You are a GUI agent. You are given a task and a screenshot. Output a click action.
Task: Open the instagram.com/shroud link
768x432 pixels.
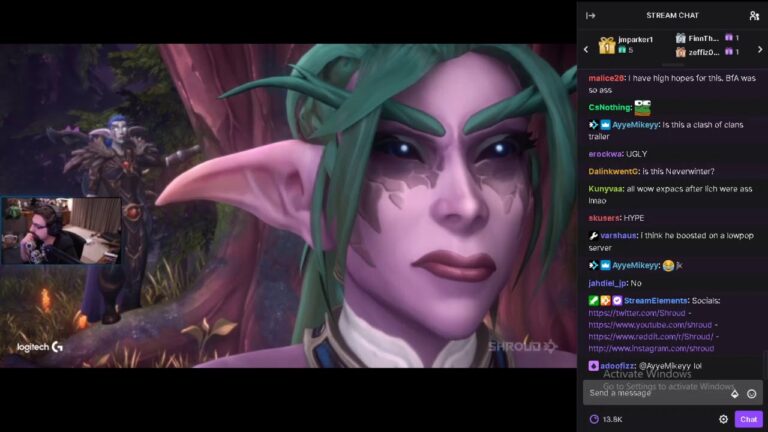tap(651, 349)
